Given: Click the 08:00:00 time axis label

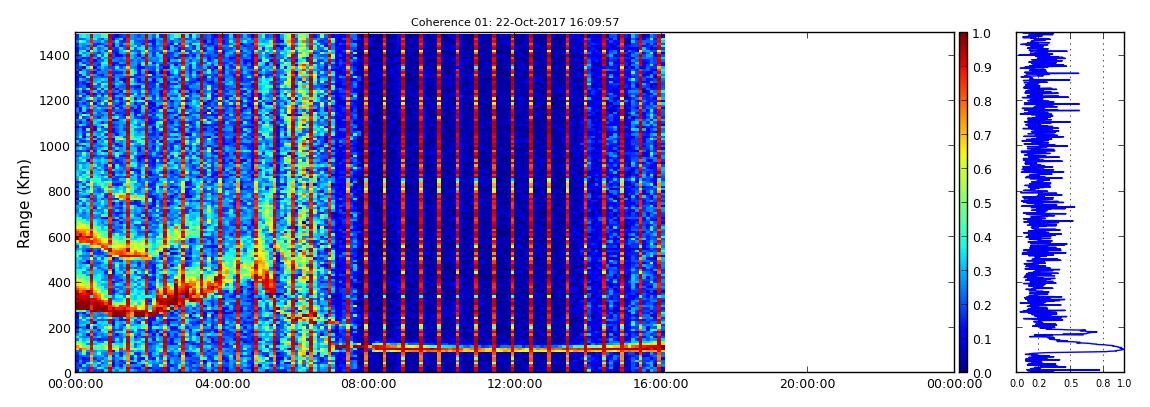Looking at the screenshot, I should [x=368, y=384].
